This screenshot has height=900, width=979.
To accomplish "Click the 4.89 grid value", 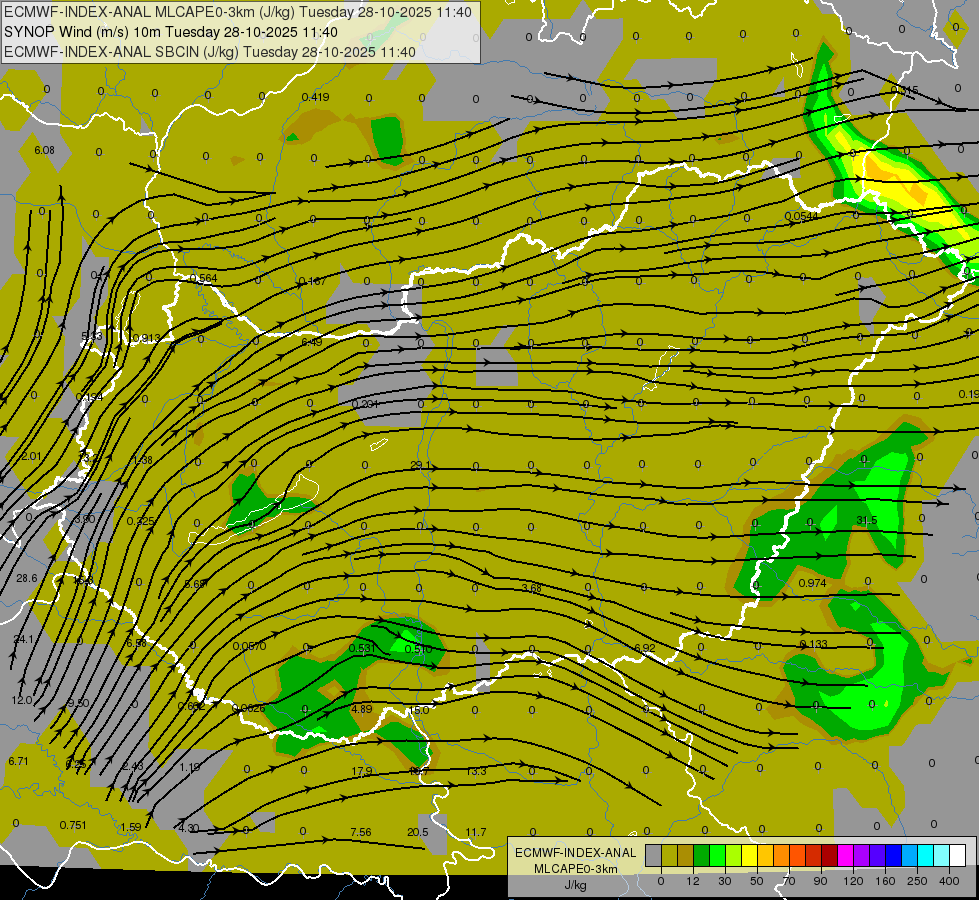I will [x=362, y=709].
